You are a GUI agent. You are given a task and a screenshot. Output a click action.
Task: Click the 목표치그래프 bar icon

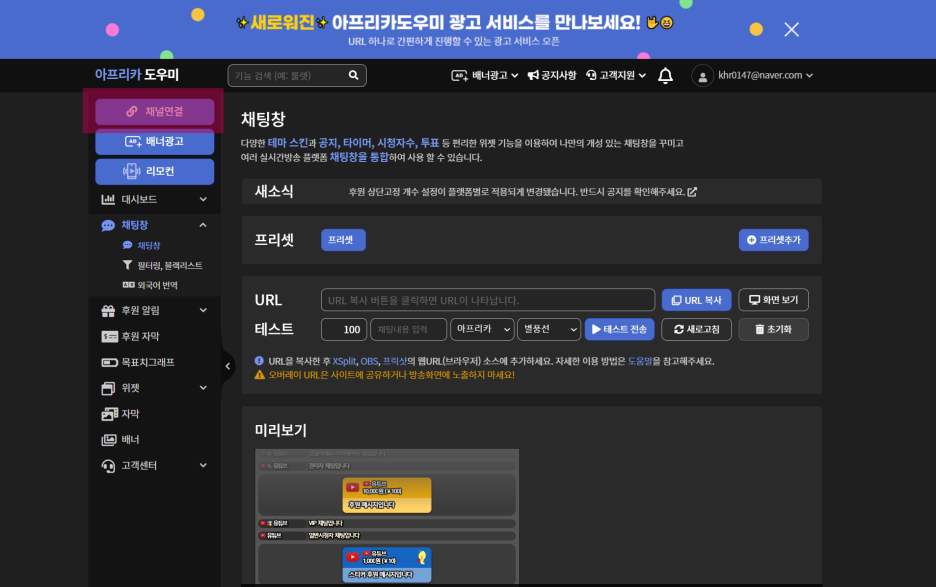(109, 362)
